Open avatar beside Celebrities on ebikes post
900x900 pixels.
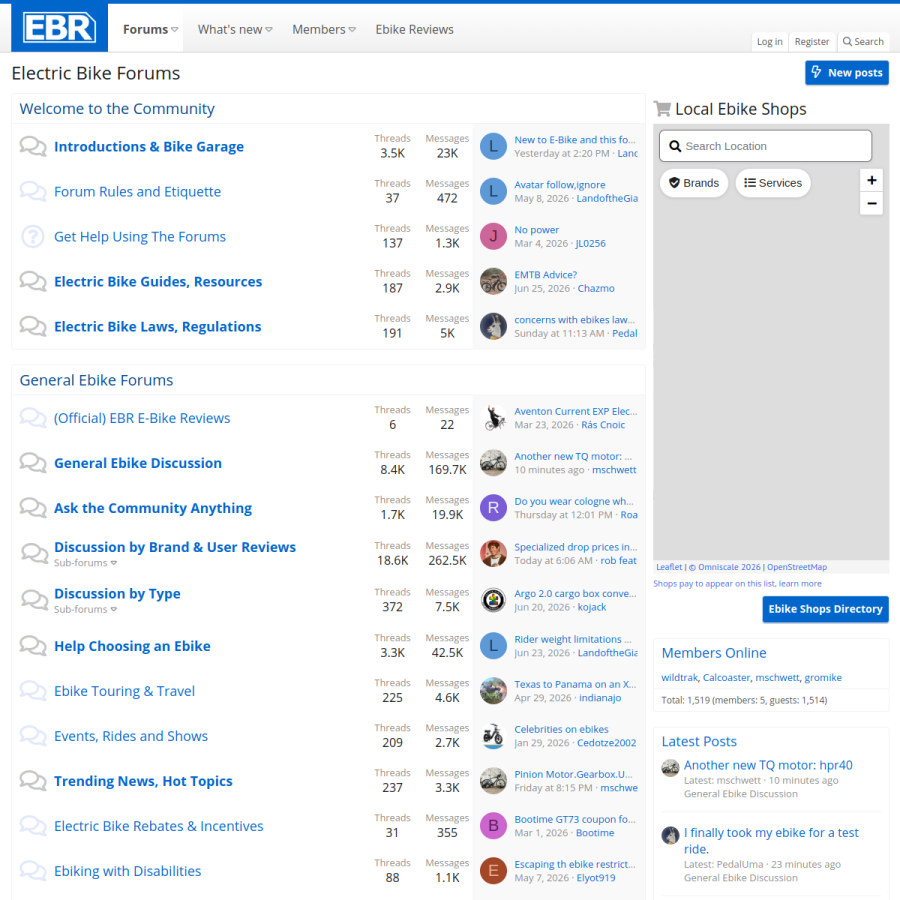(493, 736)
